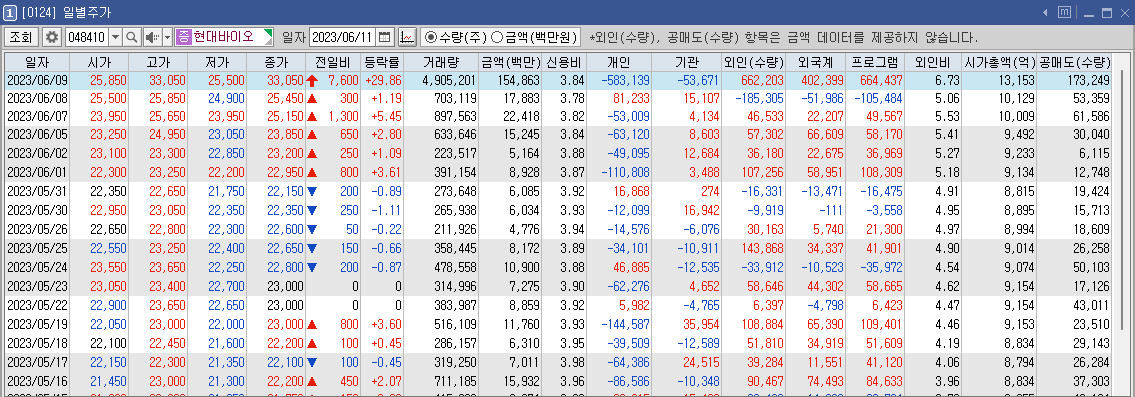Select the 2023/06/05 date cell
The height and width of the screenshot is (397, 1135).
point(36,134)
